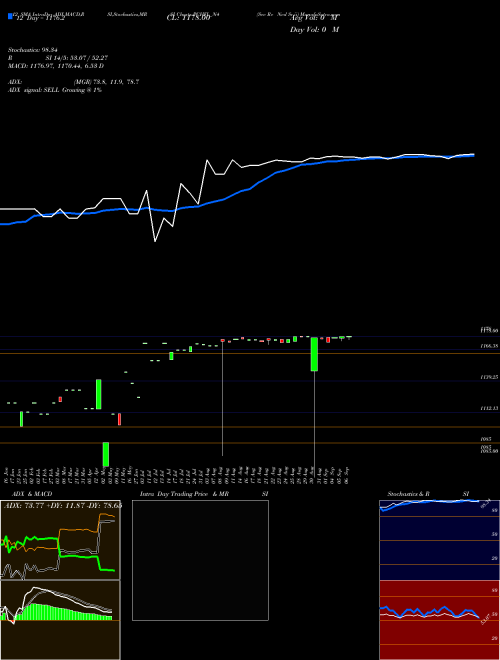This screenshot has height=660, width=500.
Task: Open the empty intraday trading price chart box
Action: point(200,560)
